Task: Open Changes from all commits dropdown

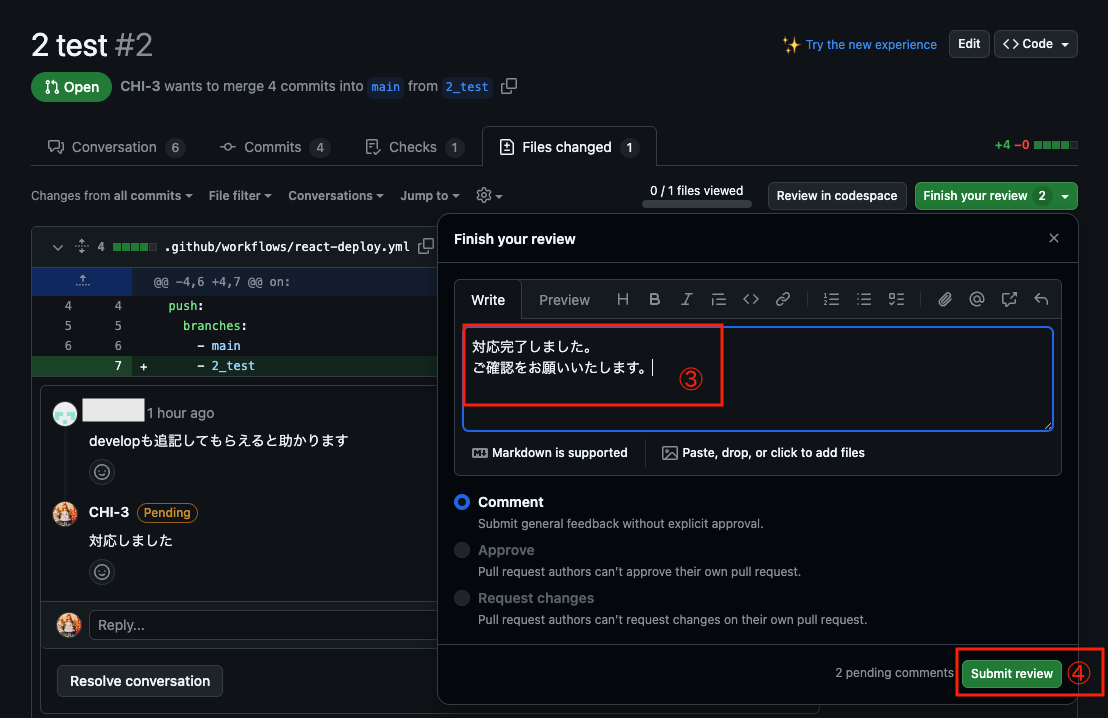Action: coord(112,196)
